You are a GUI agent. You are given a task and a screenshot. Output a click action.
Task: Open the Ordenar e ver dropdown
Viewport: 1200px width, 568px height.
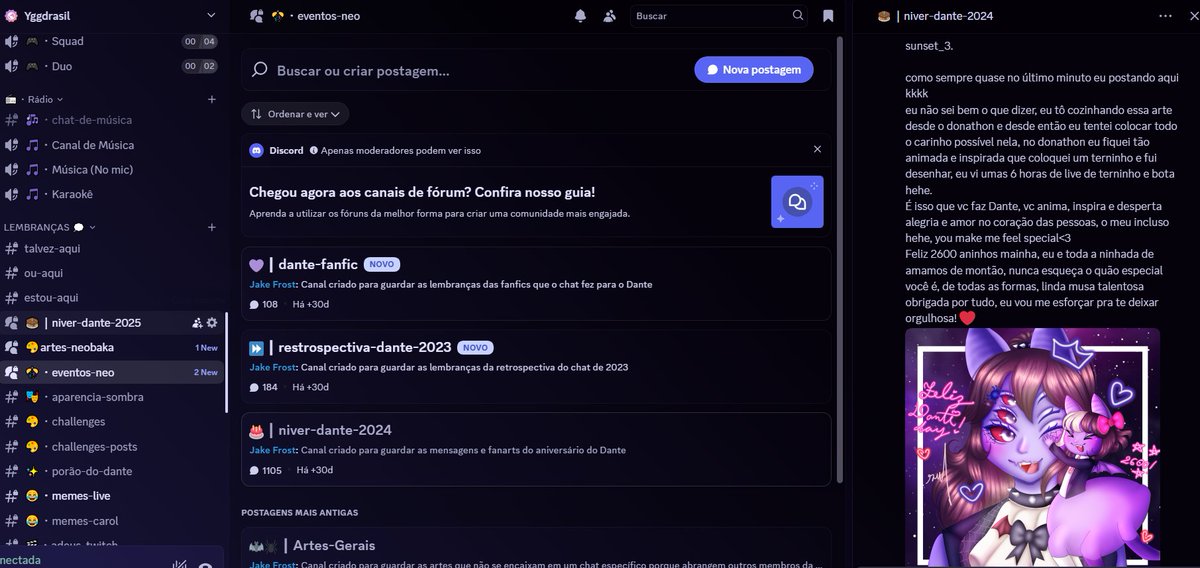pos(295,114)
